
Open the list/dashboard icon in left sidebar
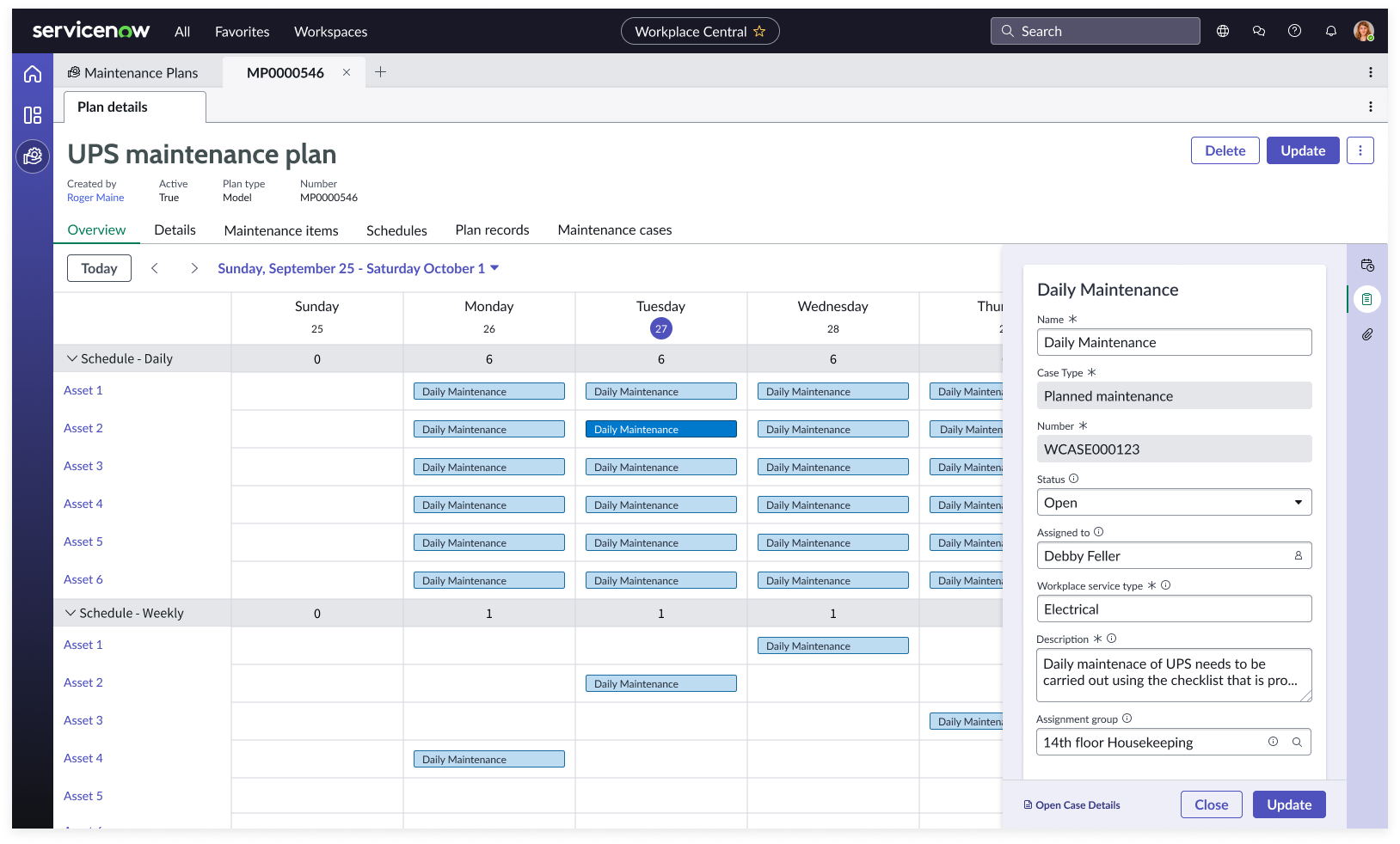(x=33, y=115)
